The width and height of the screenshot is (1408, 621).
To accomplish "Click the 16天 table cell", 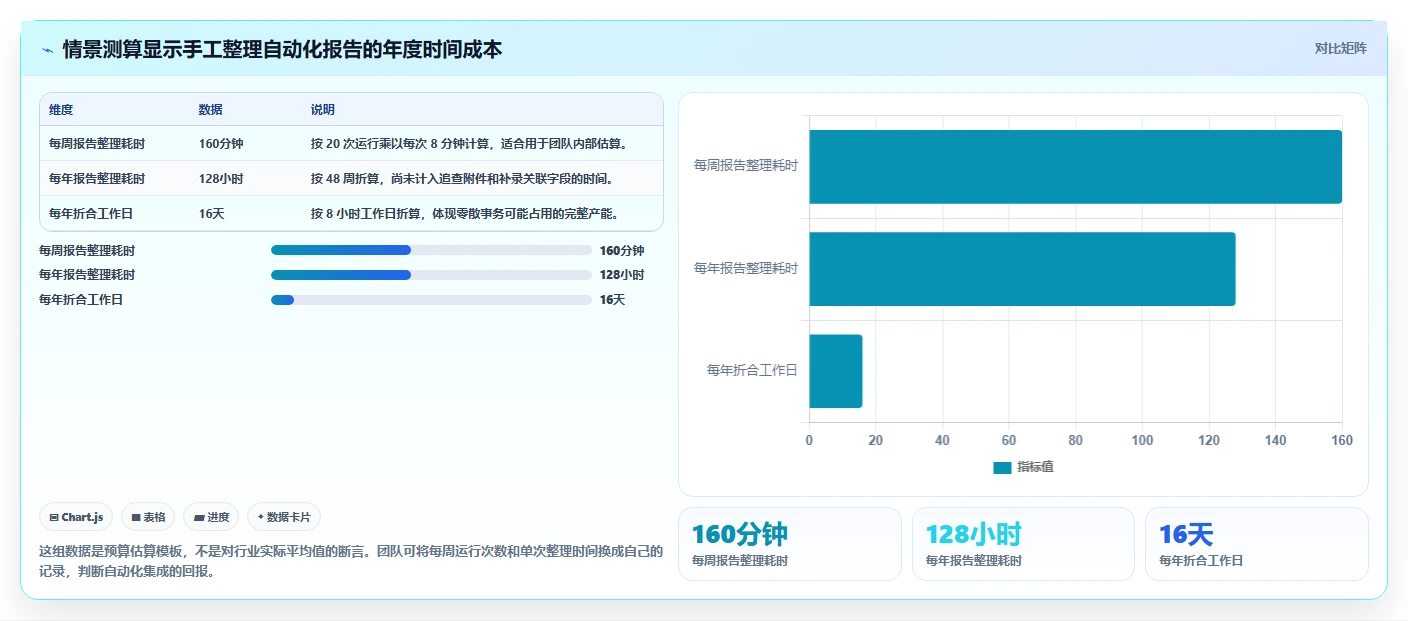I will pos(211,213).
